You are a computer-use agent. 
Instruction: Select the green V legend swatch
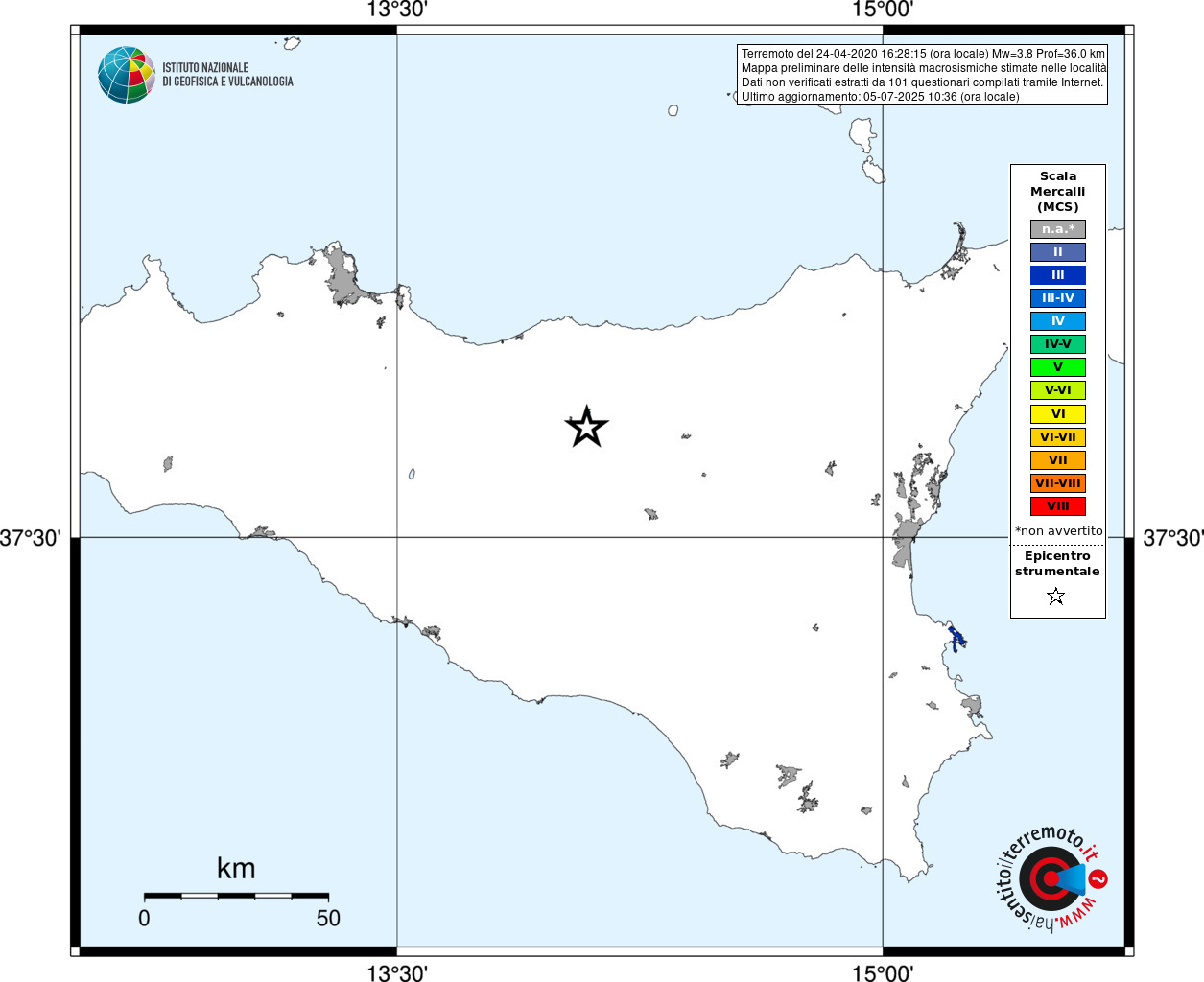point(1058,367)
